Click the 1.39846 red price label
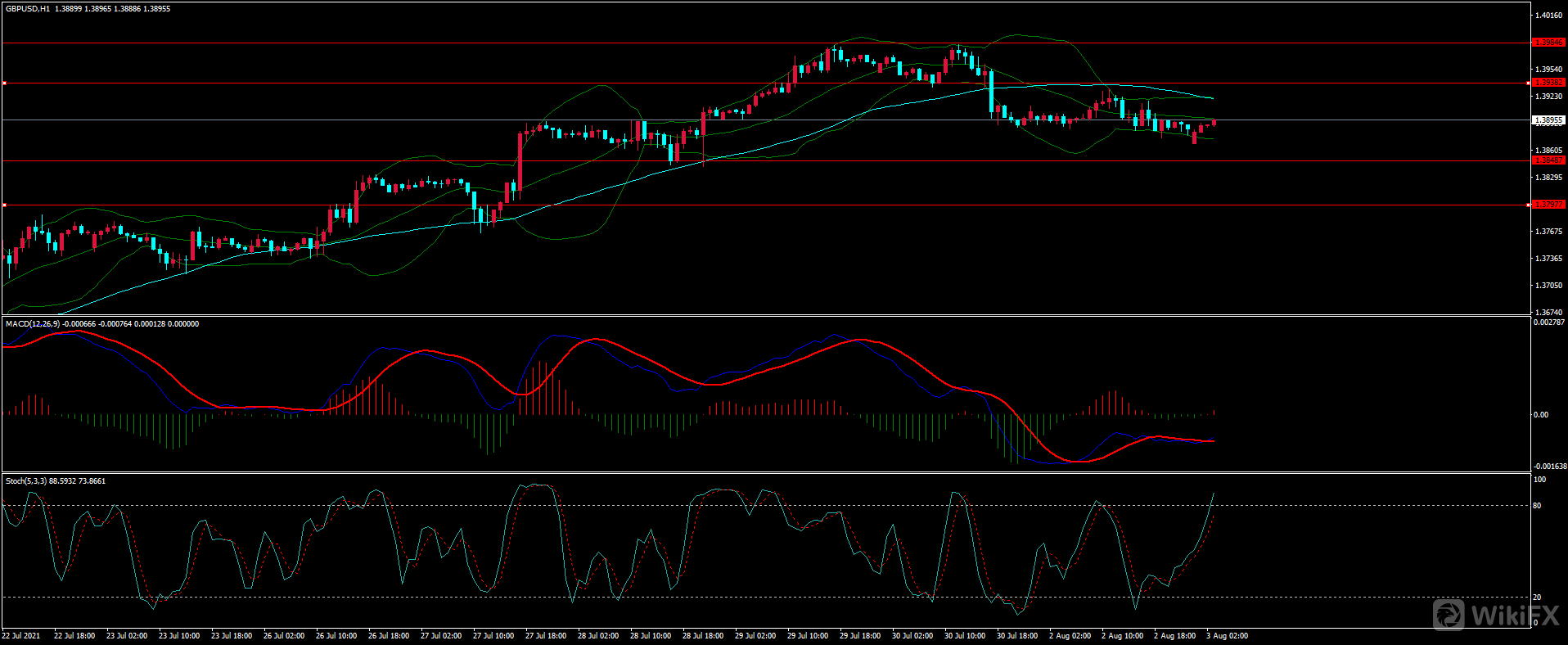Image resolution: width=1568 pixels, height=645 pixels. point(1548,43)
